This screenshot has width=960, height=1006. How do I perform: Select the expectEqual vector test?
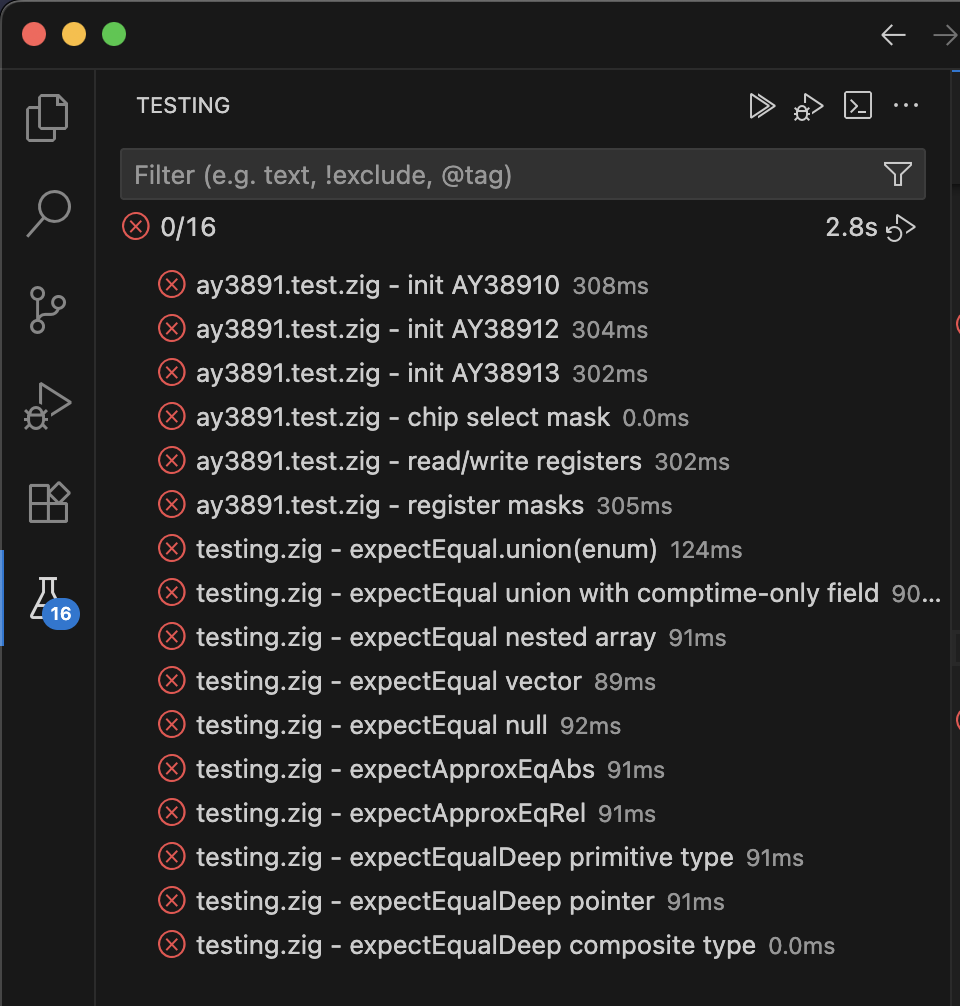tap(388, 682)
